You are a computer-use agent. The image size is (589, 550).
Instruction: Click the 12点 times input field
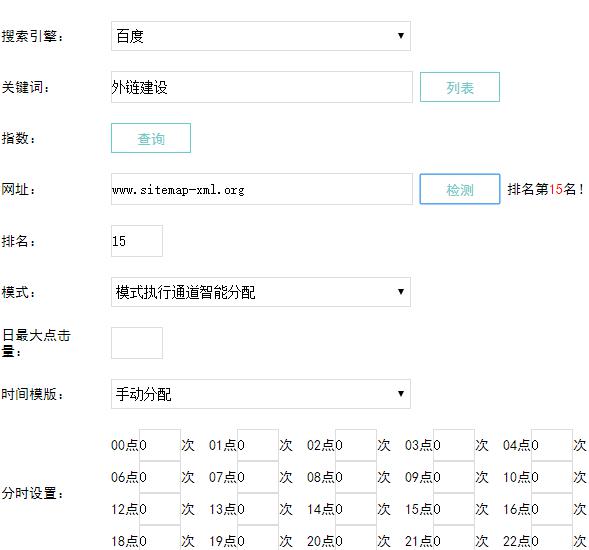[160, 509]
